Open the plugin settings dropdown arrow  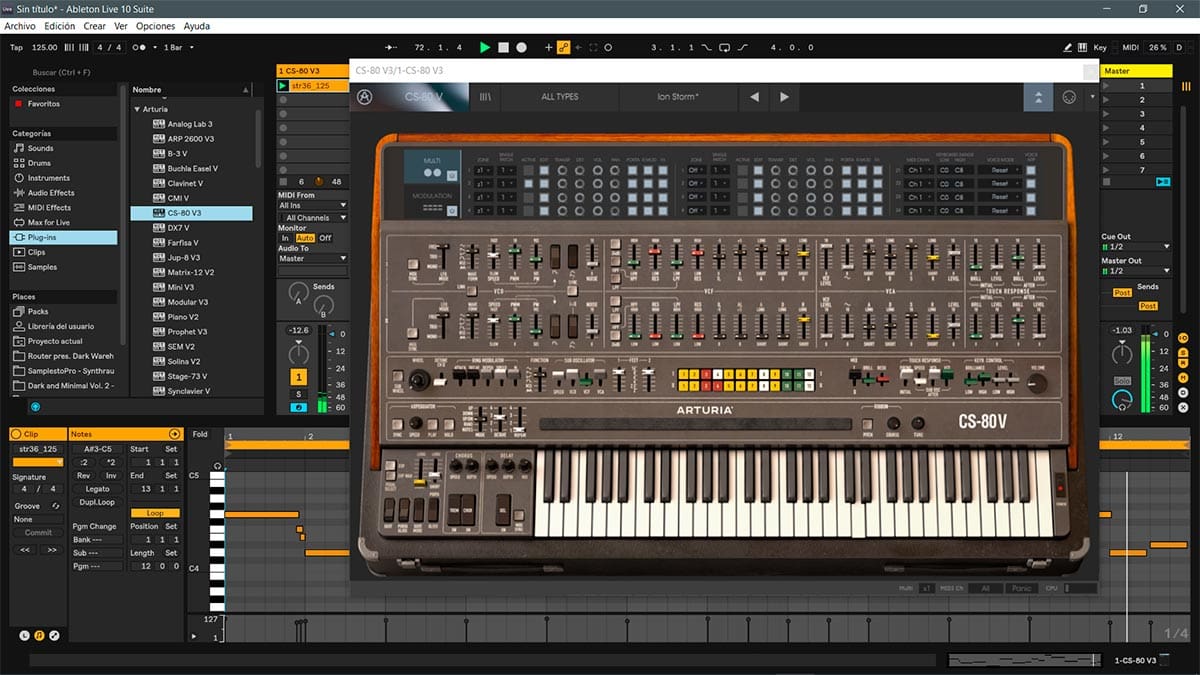(1091, 97)
